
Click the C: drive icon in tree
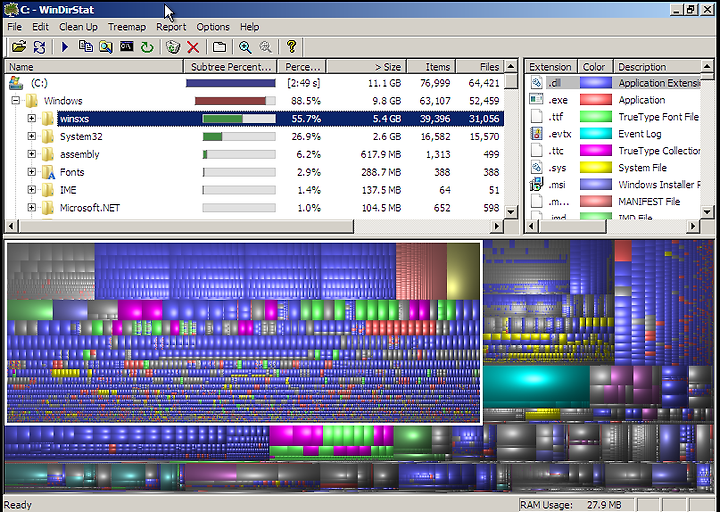click(x=16, y=83)
